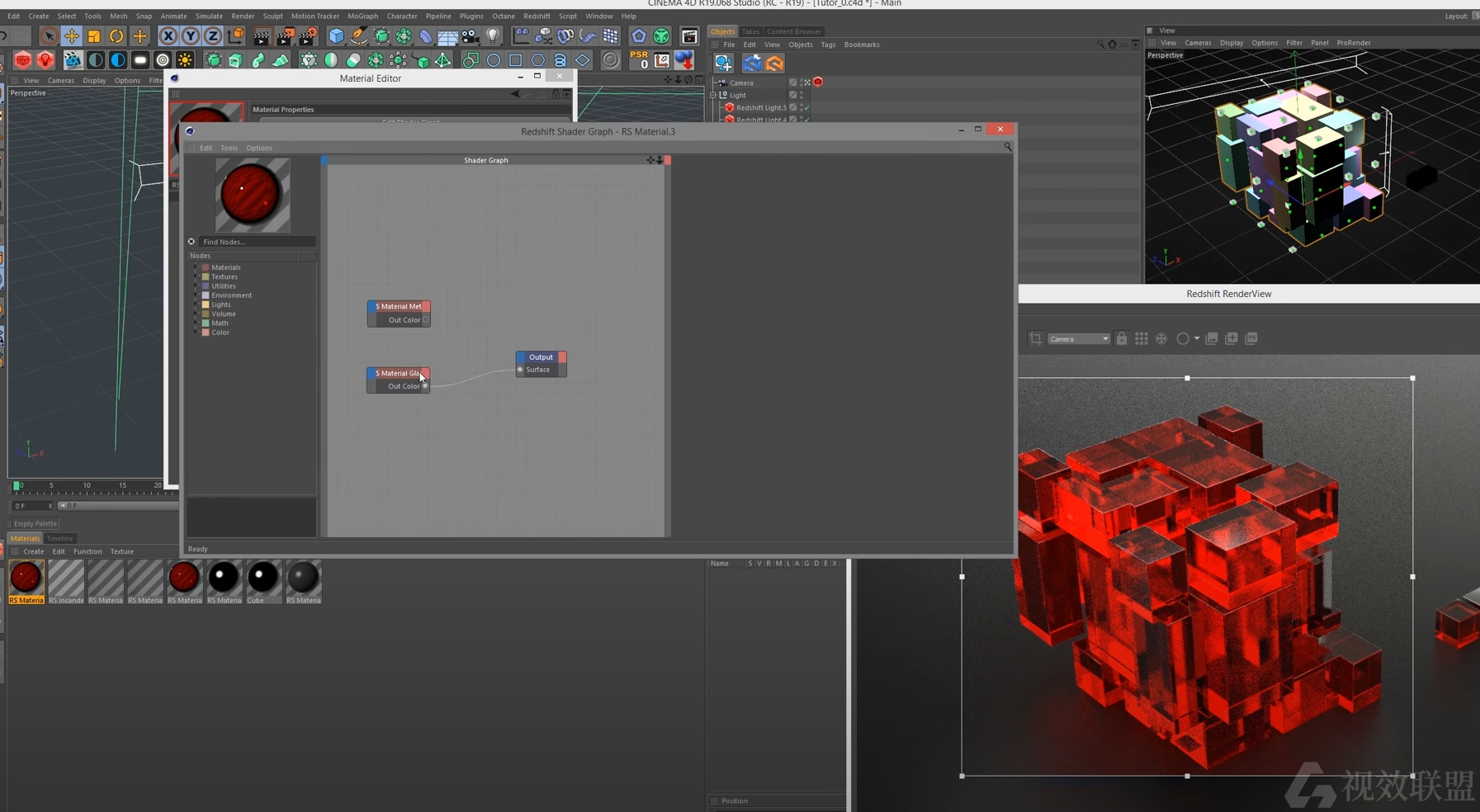Click Render View clapperboard icon
This screenshot has width=1480, height=812.
pyautogui.click(x=262, y=36)
